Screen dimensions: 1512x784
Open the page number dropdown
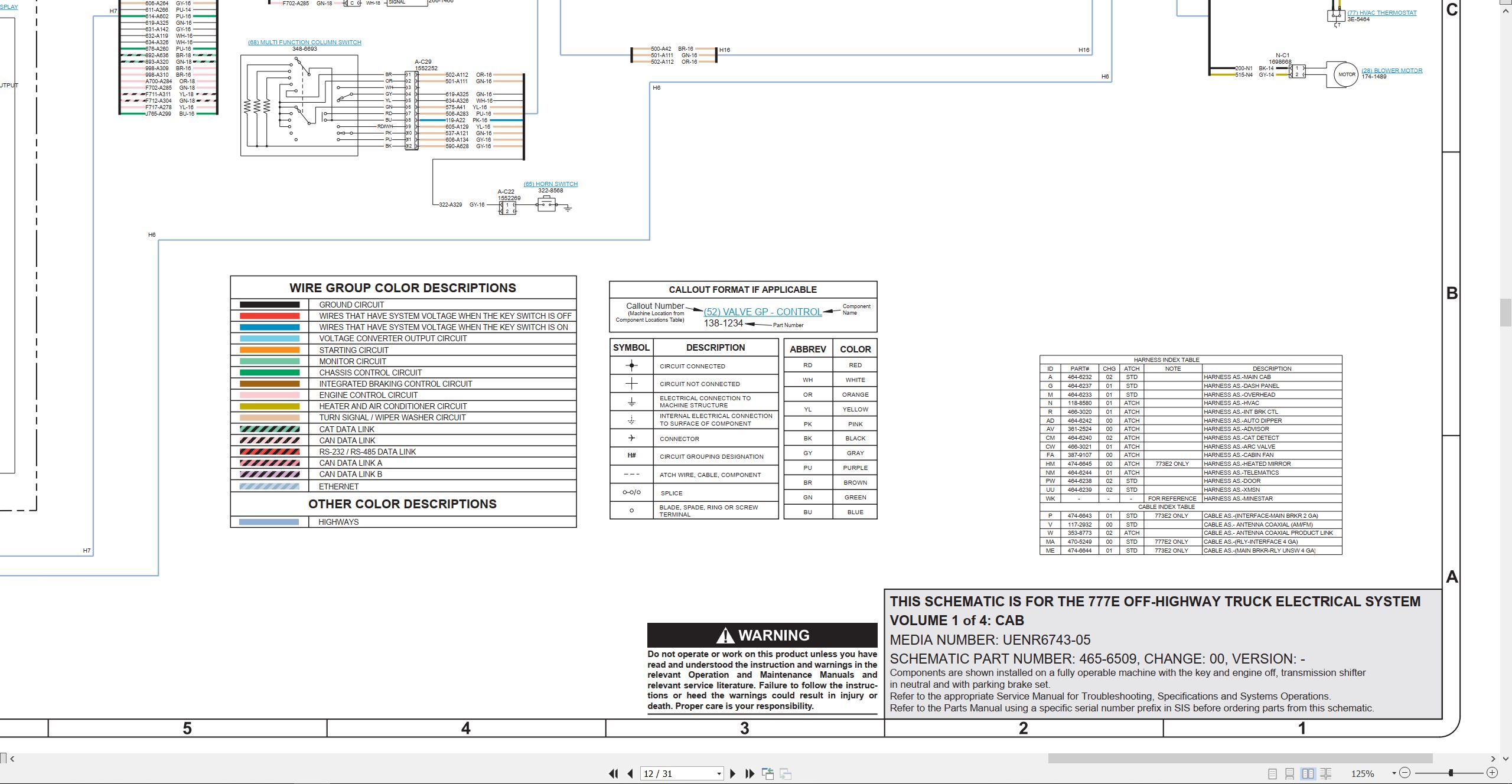(719, 774)
